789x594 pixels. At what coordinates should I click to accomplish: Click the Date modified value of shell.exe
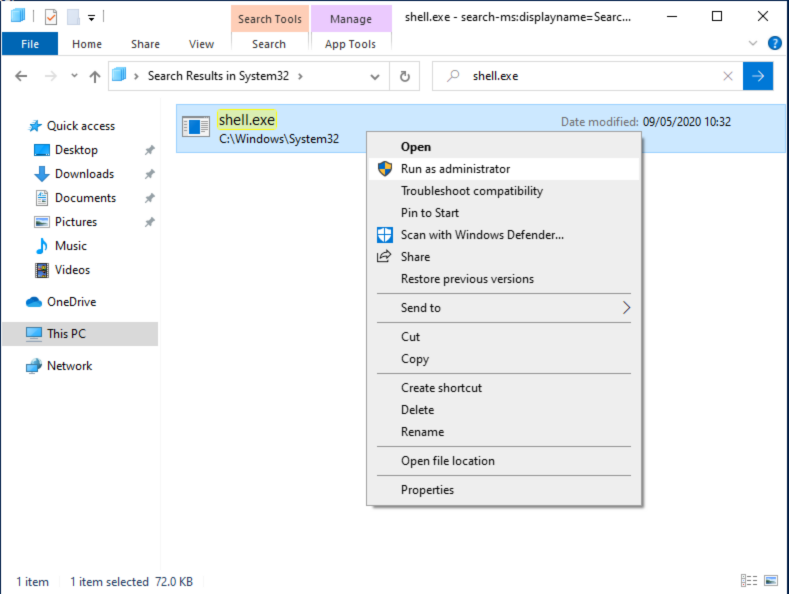tap(687, 122)
